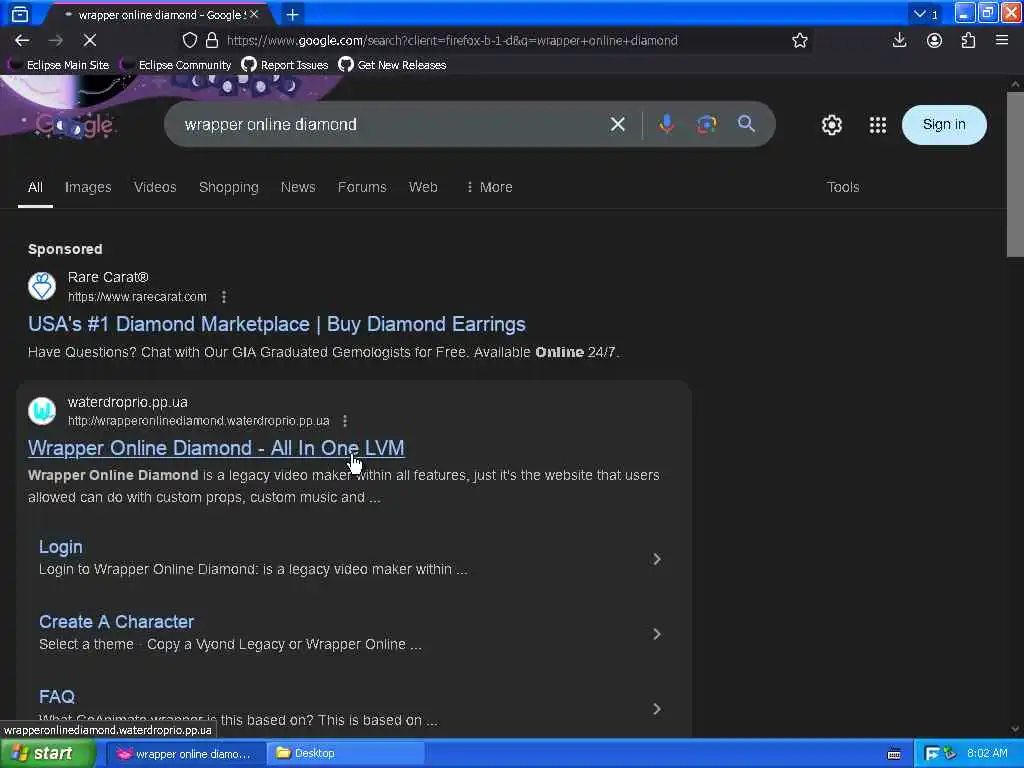
Task: Open the tracking protection shield icon
Action: click(x=189, y=40)
